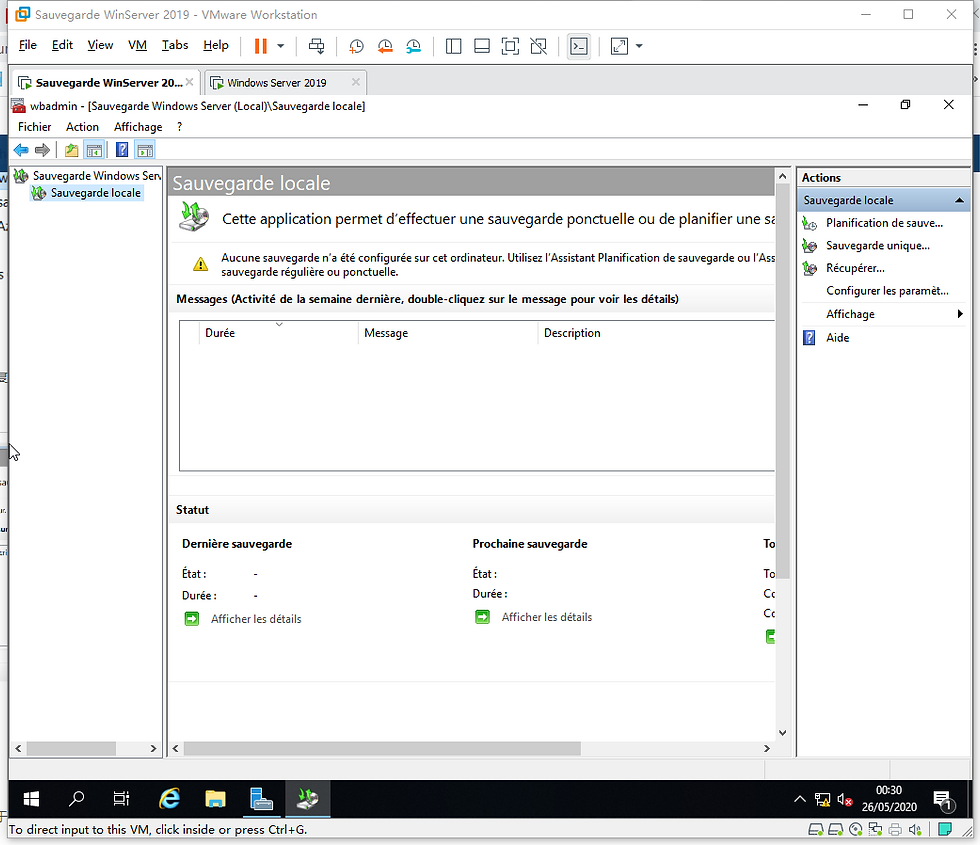Toggle VMware library sidebar
Viewport: 980px width, 845px height.
pyautogui.click(x=453, y=46)
